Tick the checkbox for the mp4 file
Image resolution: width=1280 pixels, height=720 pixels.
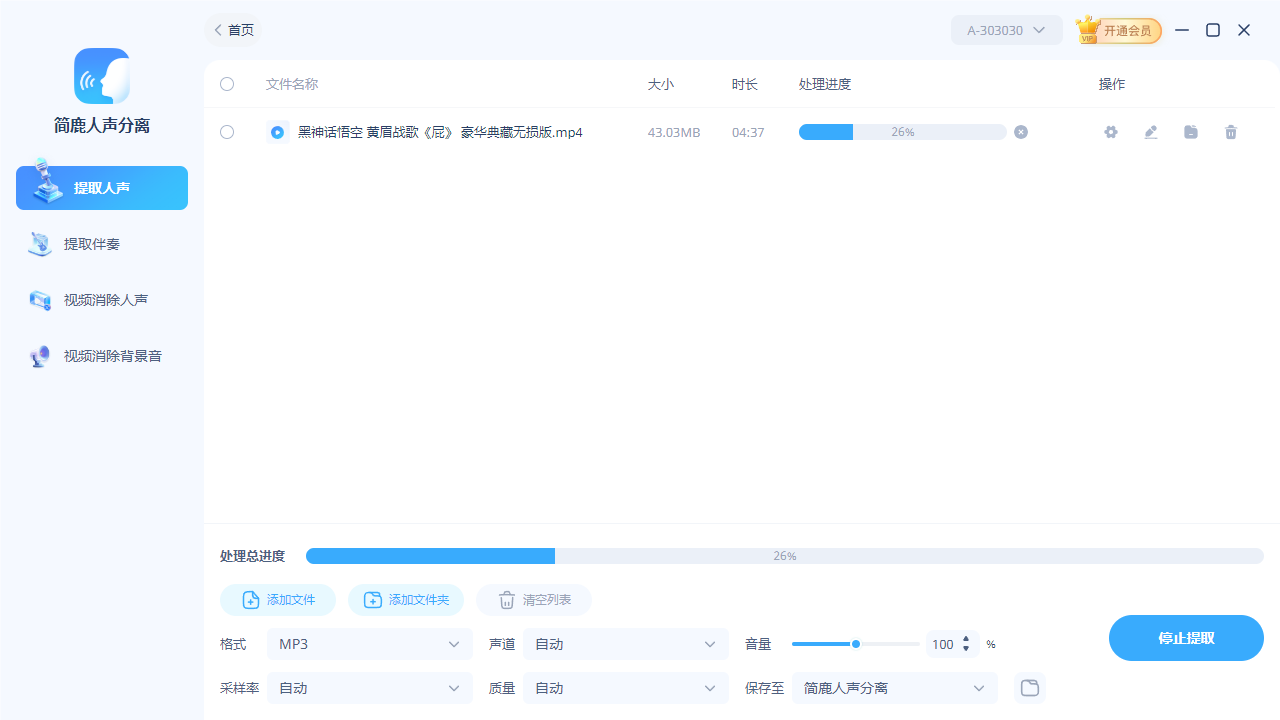click(227, 132)
